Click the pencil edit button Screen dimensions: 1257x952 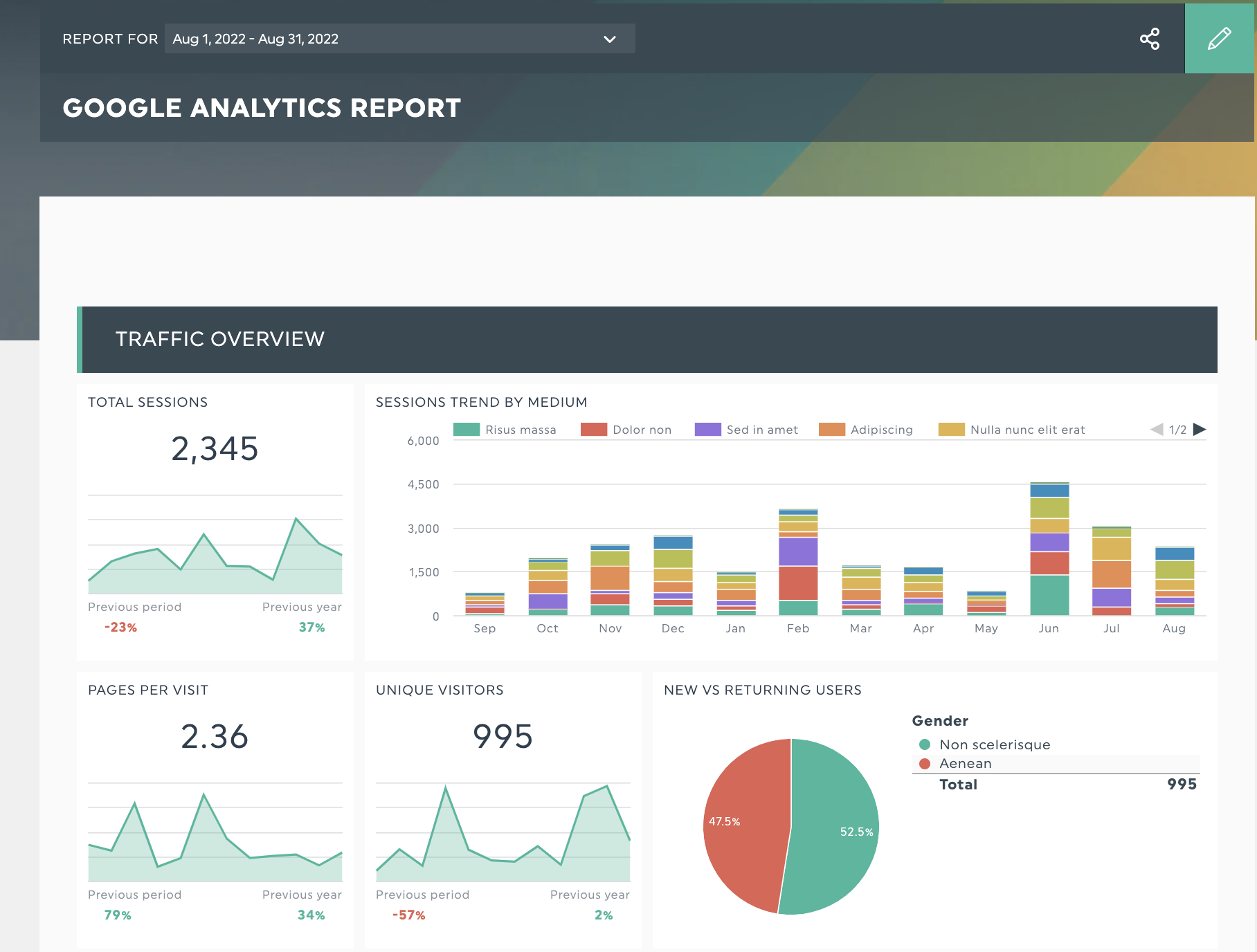pos(1219,39)
